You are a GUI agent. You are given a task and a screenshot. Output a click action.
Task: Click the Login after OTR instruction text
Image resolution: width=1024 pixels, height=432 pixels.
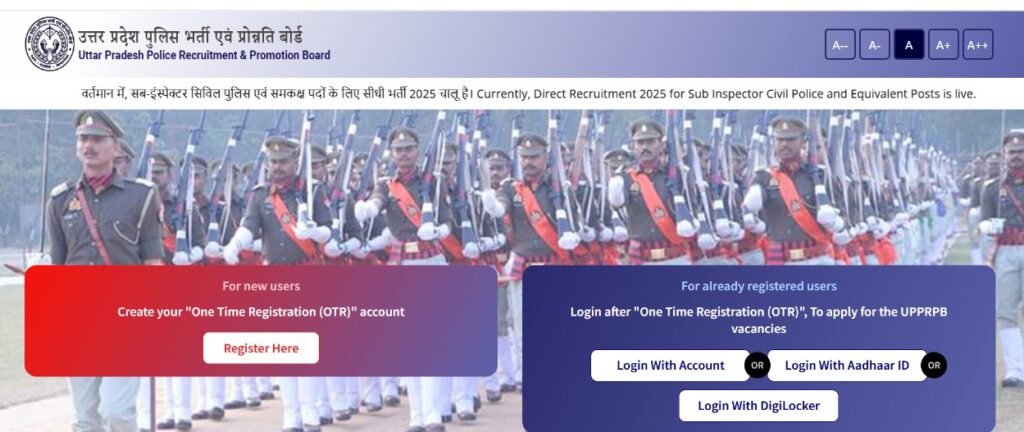click(x=759, y=320)
